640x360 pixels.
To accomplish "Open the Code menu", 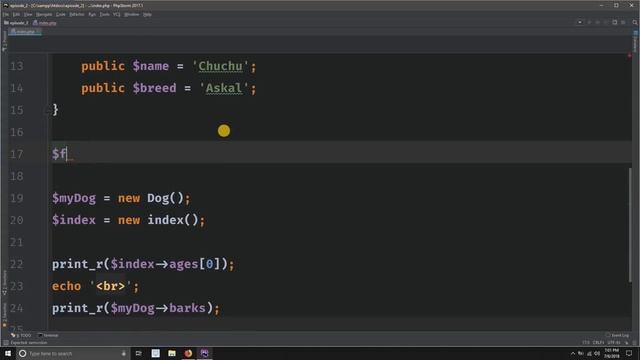I will pos(61,14).
